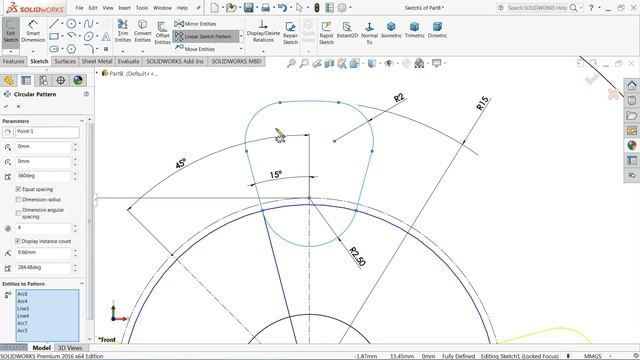
Task: Open the PropertyManager tab icon
Action: pyautogui.click(x=26, y=80)
